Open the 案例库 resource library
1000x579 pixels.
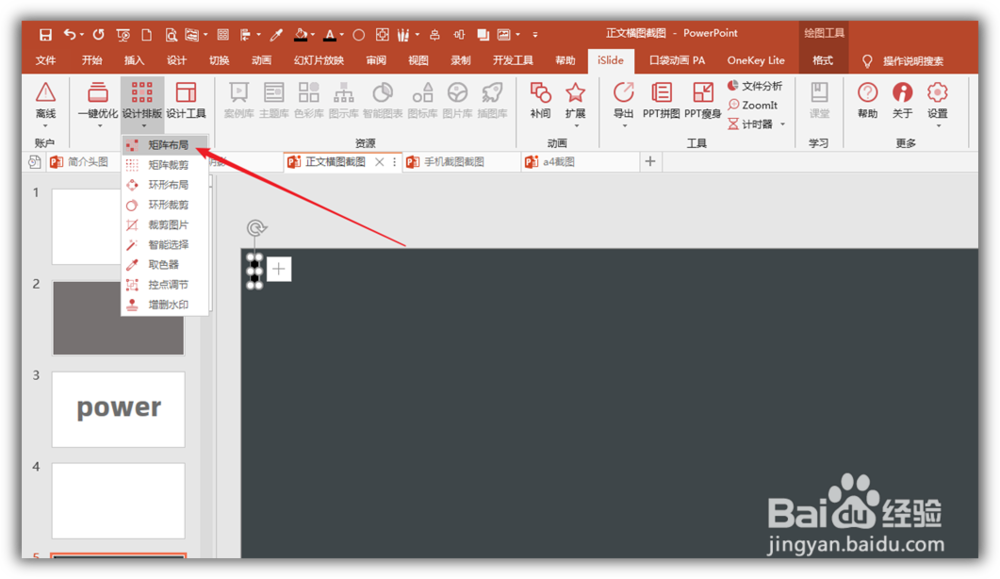(x=239, y=101)
